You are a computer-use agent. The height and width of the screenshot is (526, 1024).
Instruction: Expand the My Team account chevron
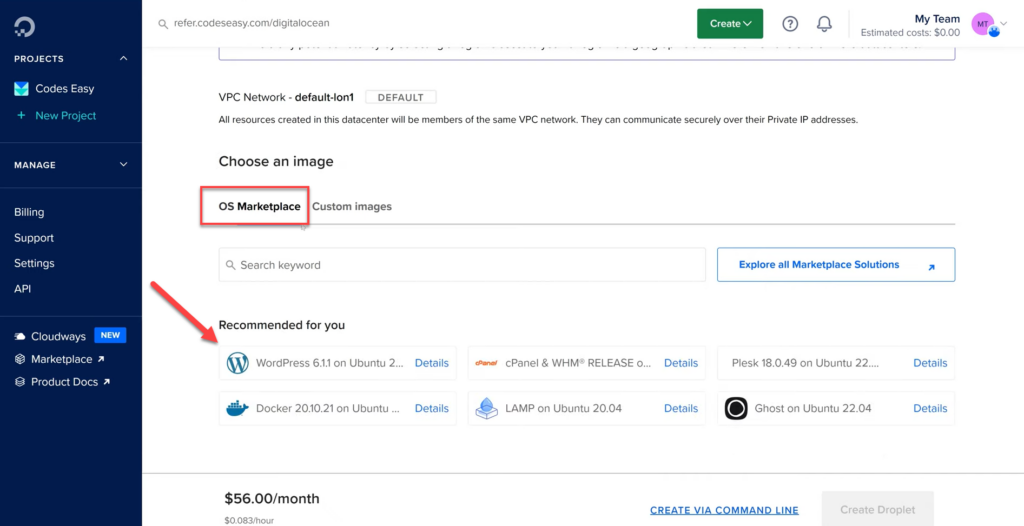click(x=1004, y=24)
